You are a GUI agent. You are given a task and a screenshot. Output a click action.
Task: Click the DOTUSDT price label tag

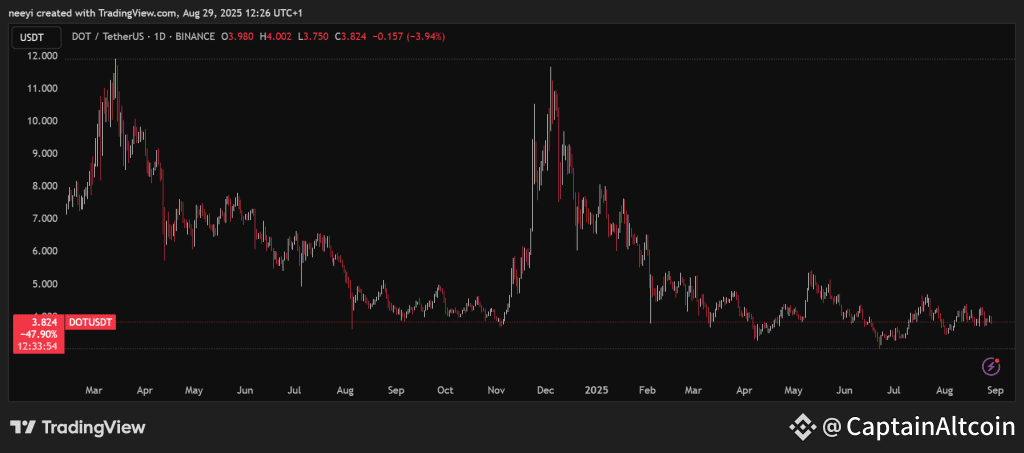91,322
